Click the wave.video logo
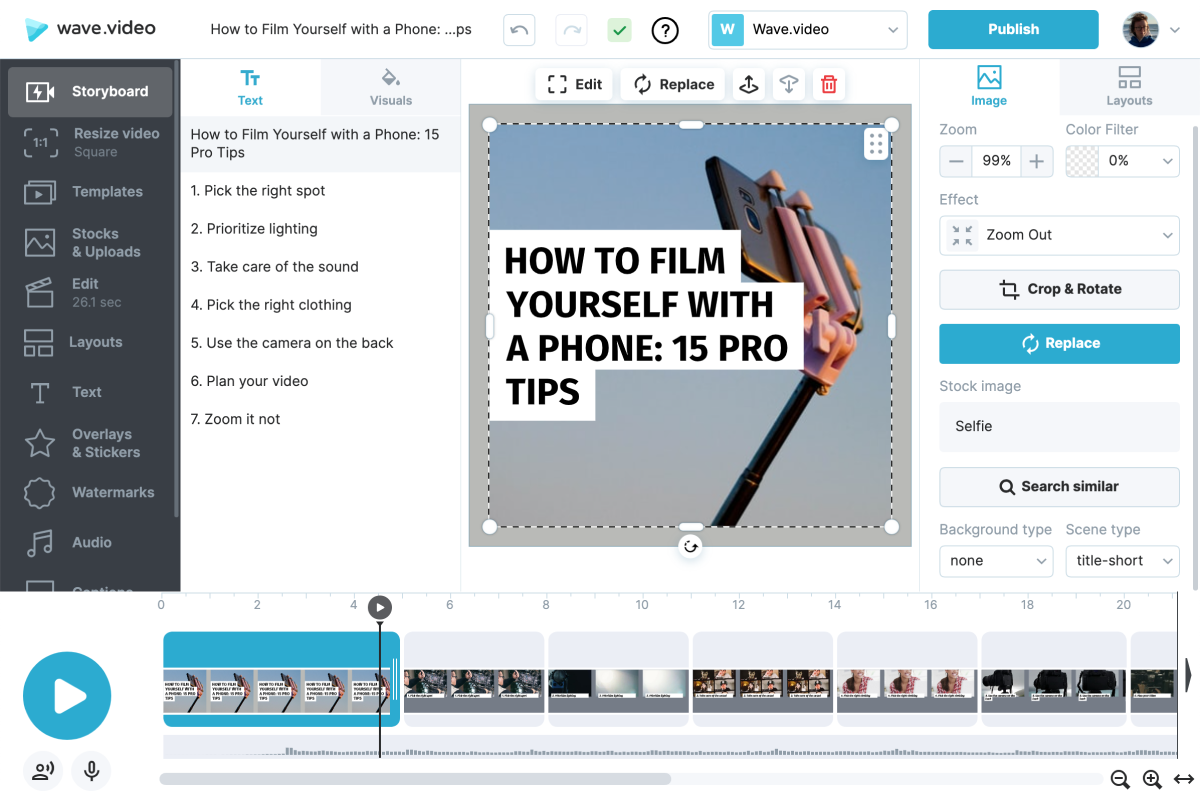This screenshot has width=1200, height=800. pyautogui.click(x=91, y=29)
